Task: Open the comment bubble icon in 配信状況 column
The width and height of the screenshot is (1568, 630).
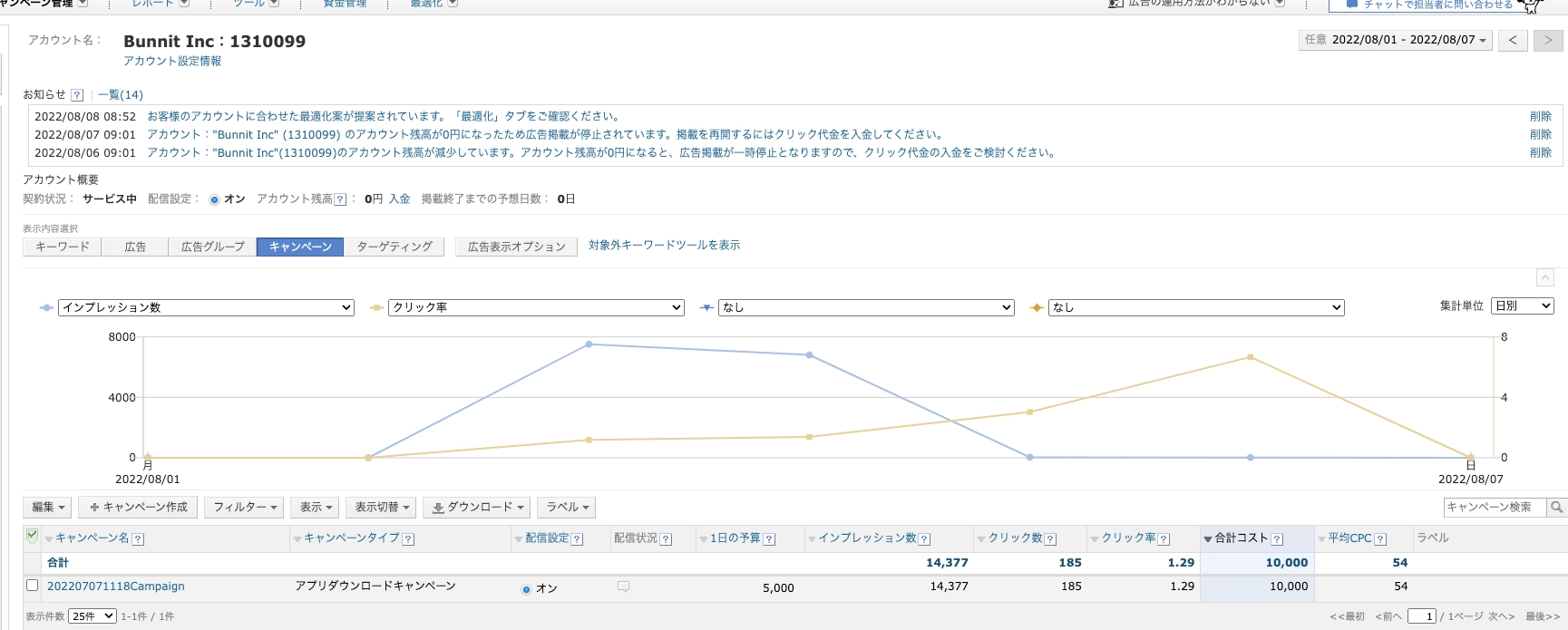Action: (x=623, y=587)
